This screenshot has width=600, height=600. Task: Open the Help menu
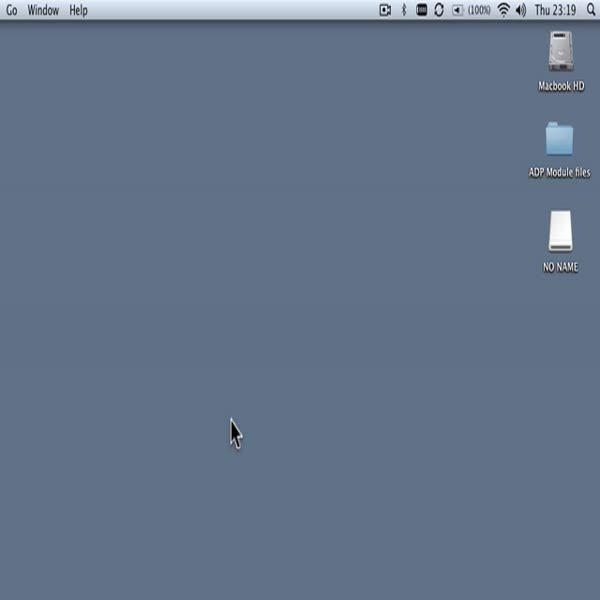click(78, 10)
